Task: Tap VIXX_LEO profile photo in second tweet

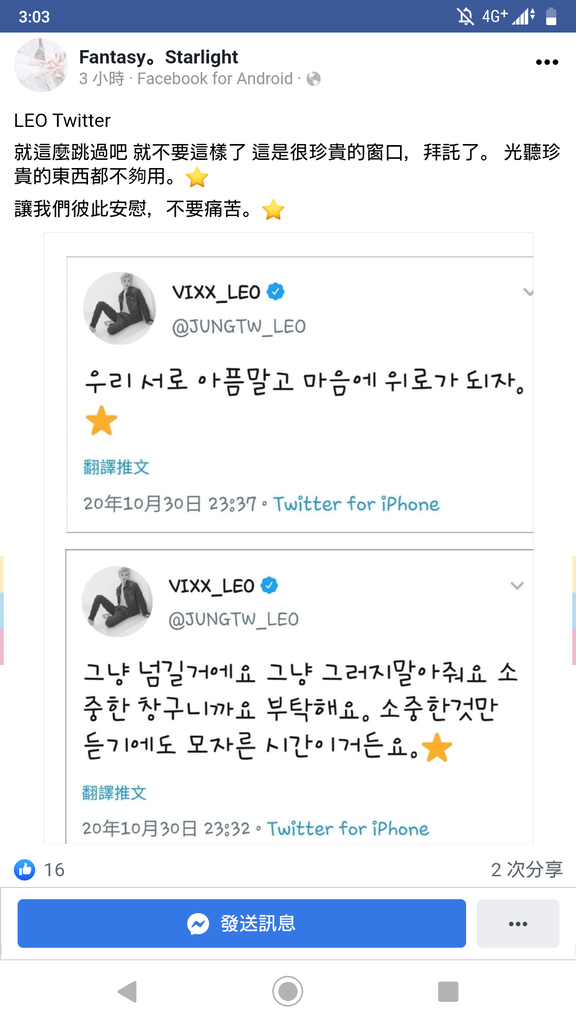Action: pyautogui.click(x=118, y=601)
